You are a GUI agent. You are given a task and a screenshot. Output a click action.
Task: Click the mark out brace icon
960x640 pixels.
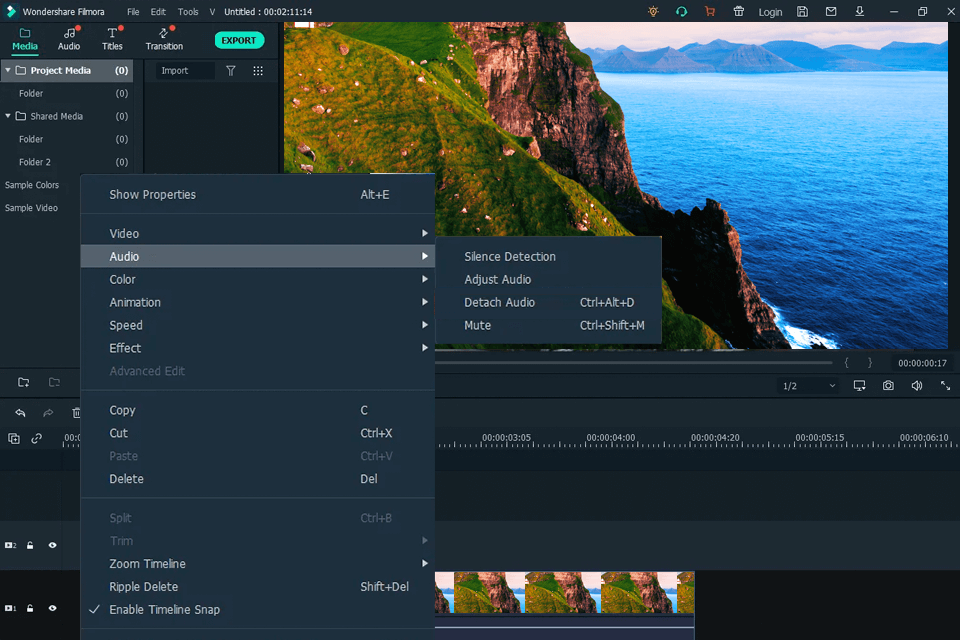pyautogui.click(x=869, y=363)
